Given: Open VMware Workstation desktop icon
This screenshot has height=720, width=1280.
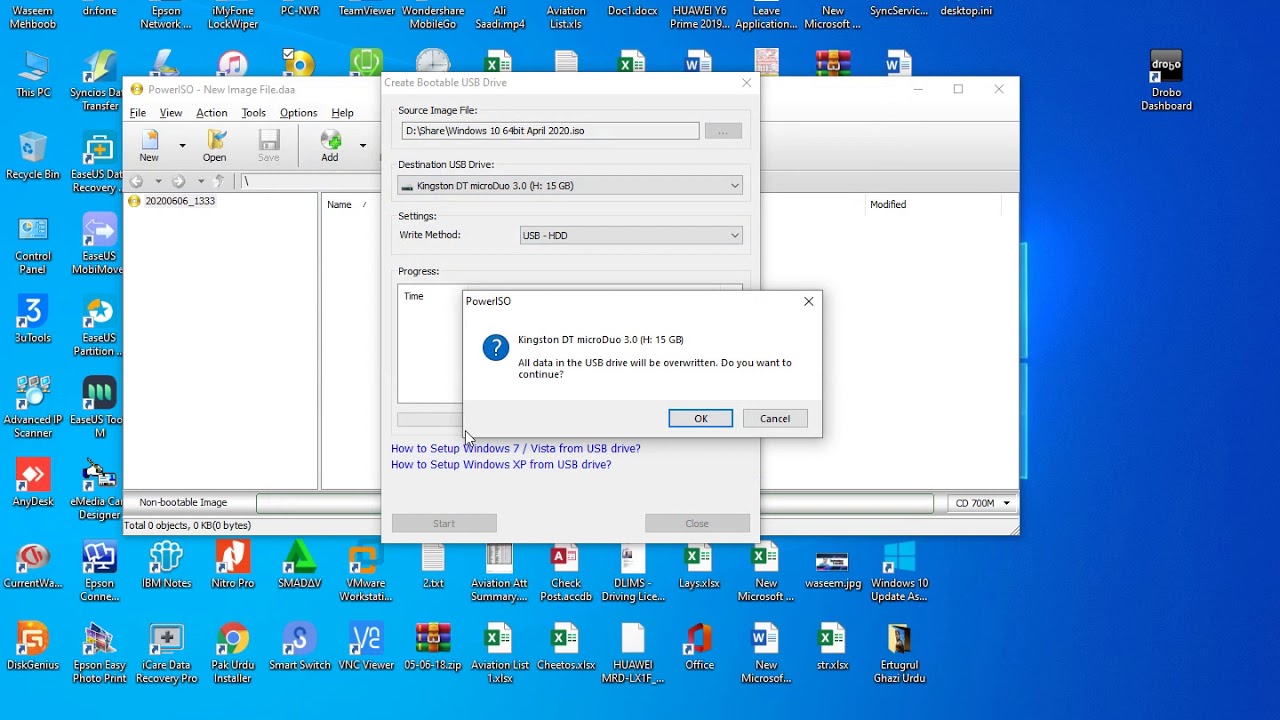Looking at the screenshot, I should pos(366,572).
